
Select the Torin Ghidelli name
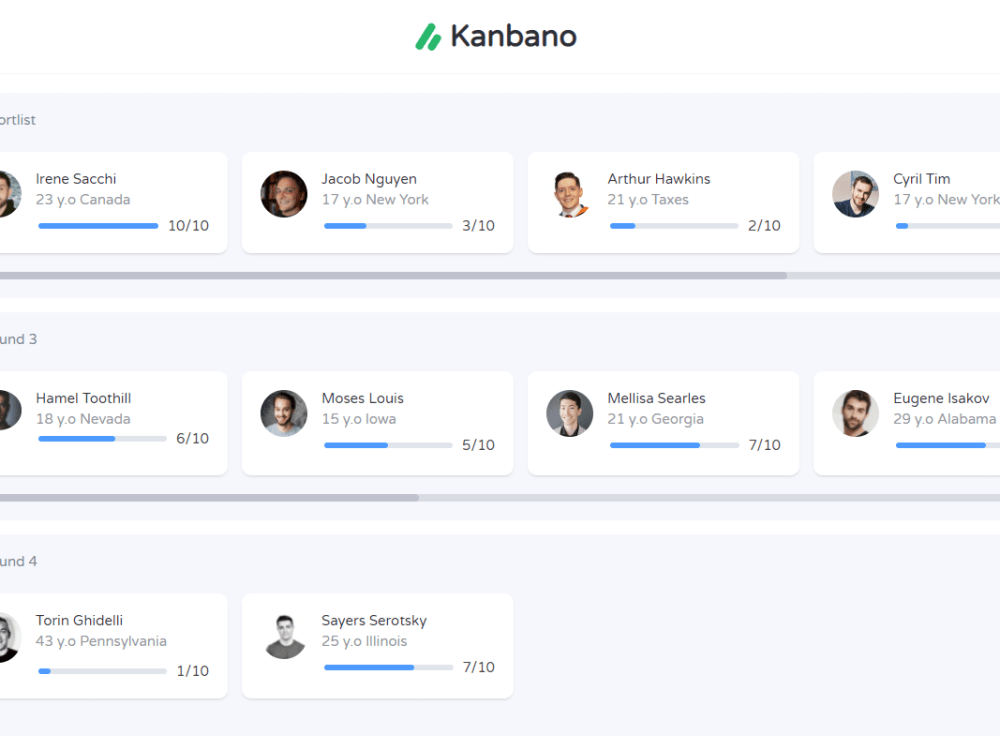point(79,620)
